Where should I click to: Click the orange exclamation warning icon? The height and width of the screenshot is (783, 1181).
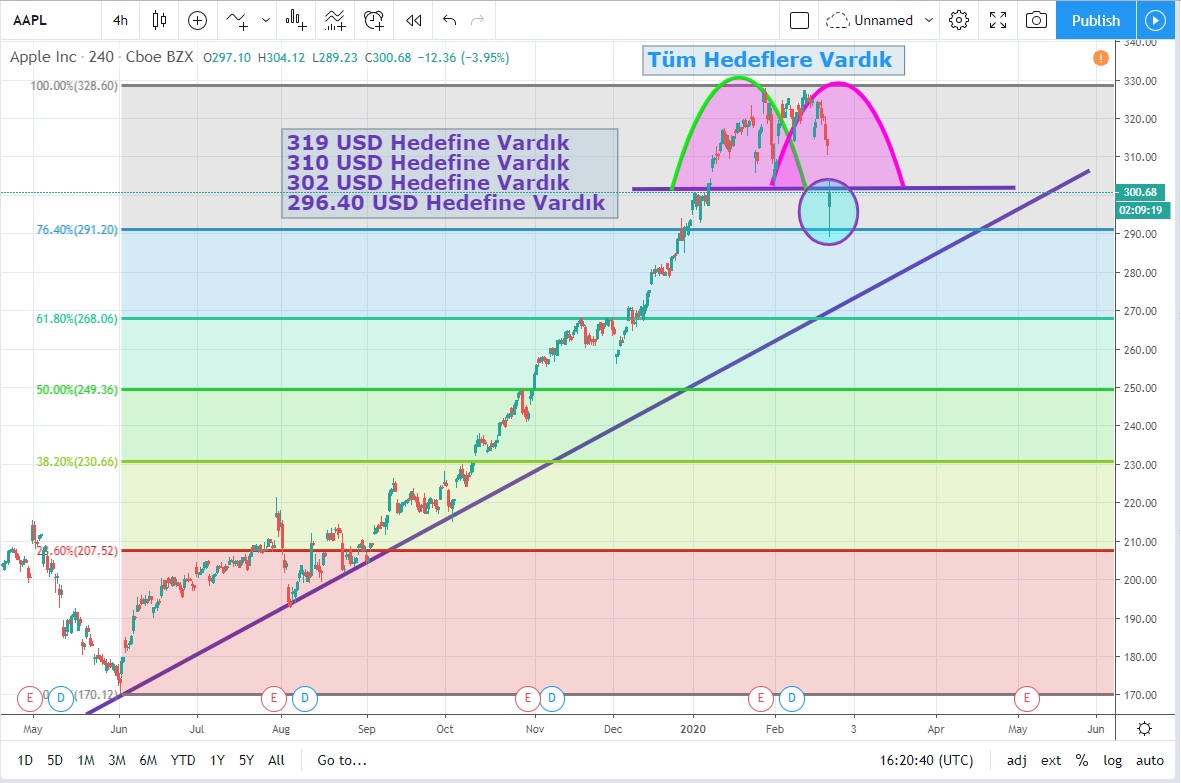[1100, 57]
